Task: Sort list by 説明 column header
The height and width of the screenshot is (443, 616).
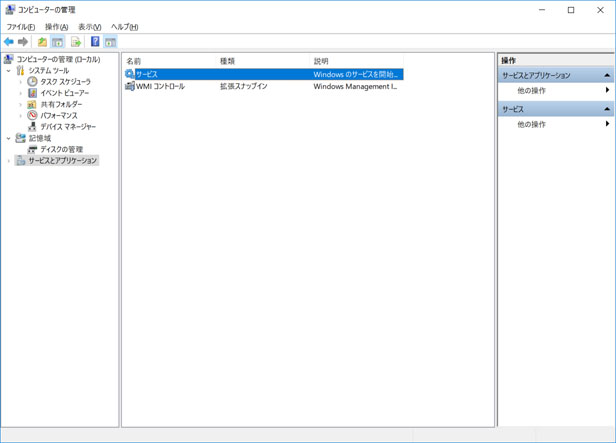Action: click(x=357, y=61)
